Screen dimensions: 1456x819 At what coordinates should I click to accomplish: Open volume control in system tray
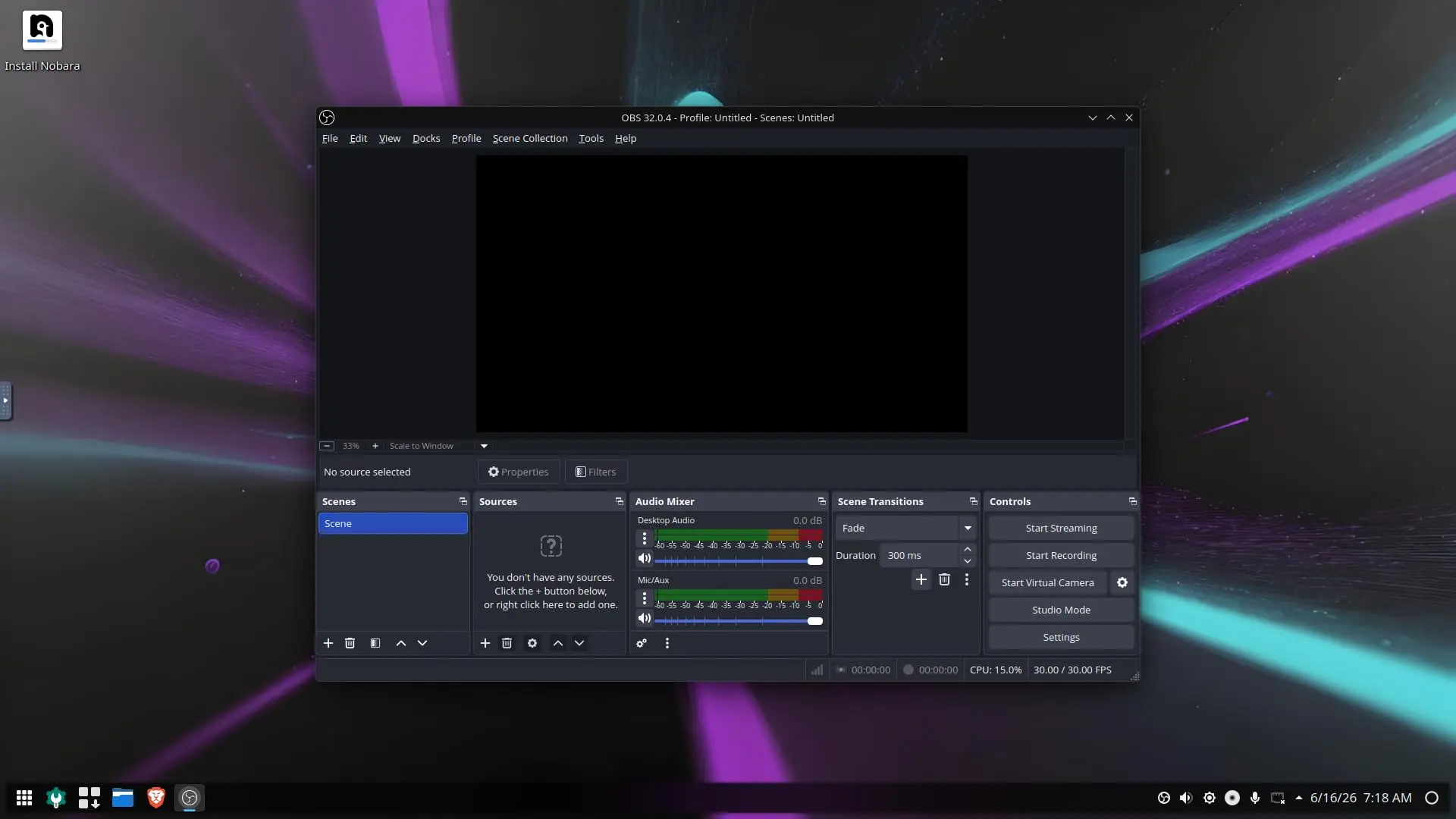(1186, 798)
